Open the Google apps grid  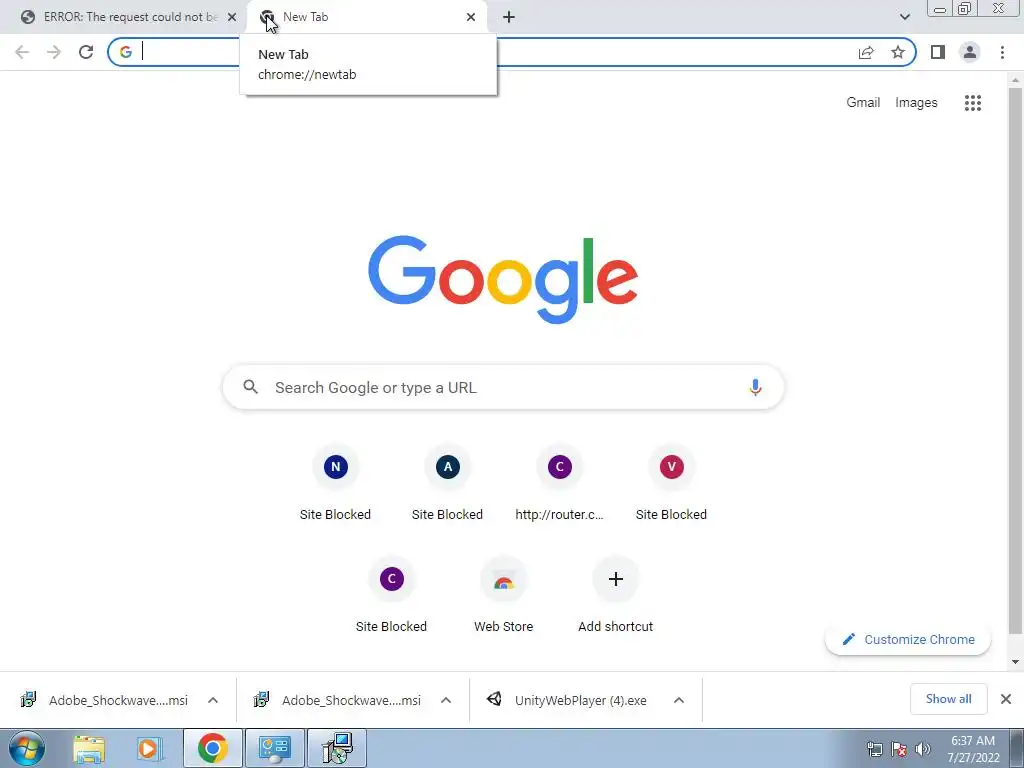point(972,103)
